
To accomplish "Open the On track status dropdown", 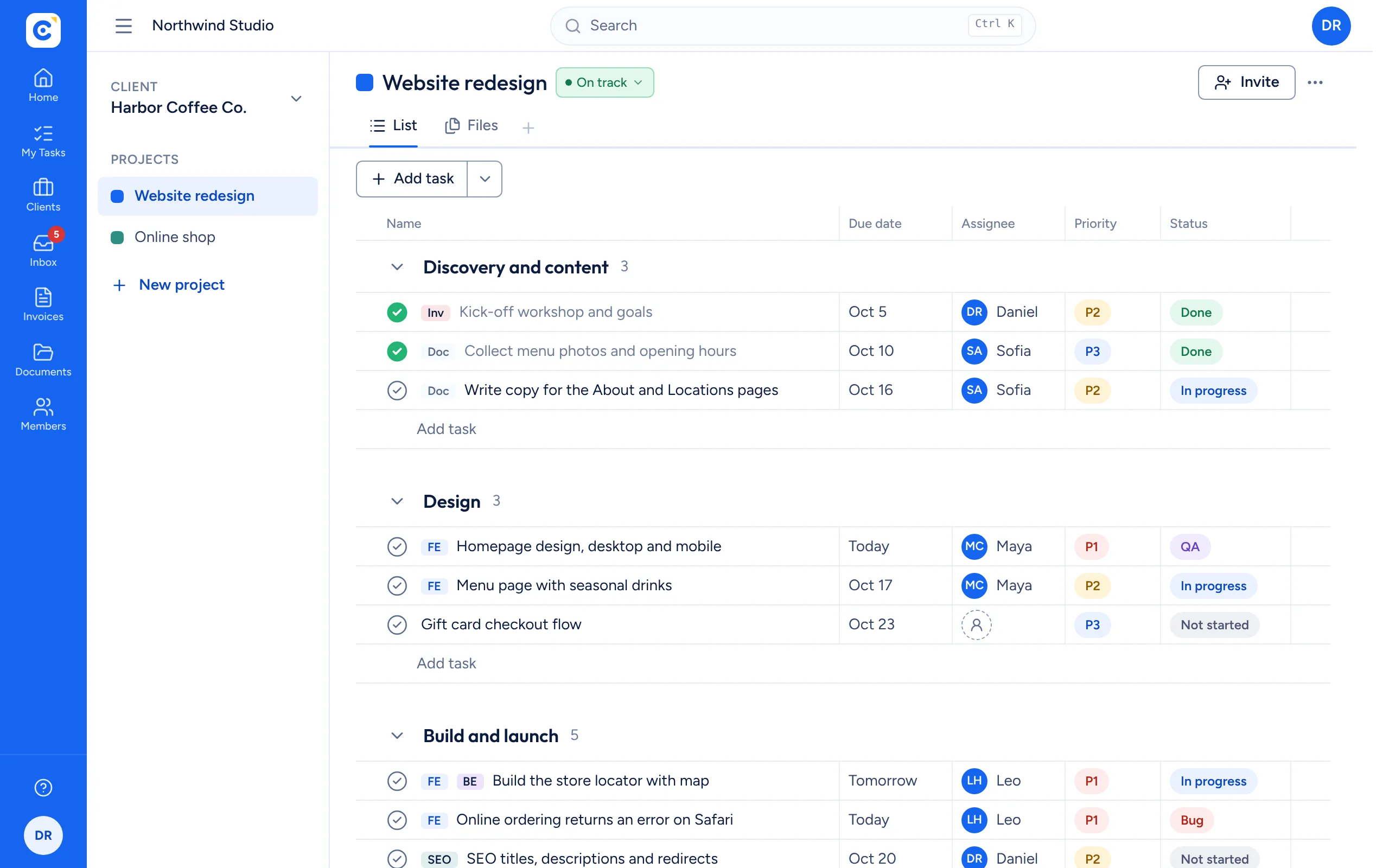I will pyautogui.click(x=604, y=82).
